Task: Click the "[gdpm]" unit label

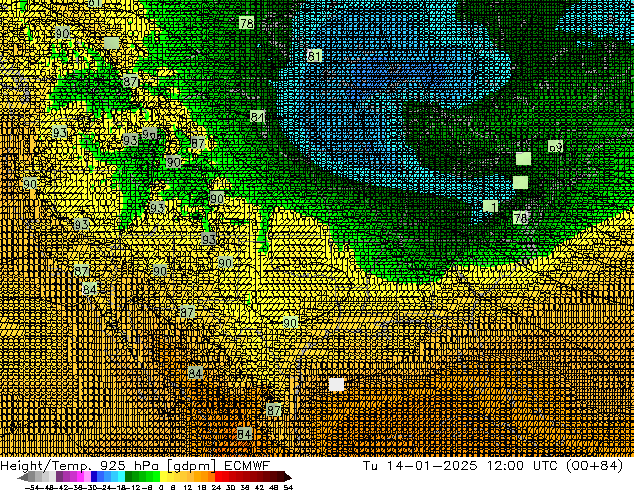Action: [191, 466]
